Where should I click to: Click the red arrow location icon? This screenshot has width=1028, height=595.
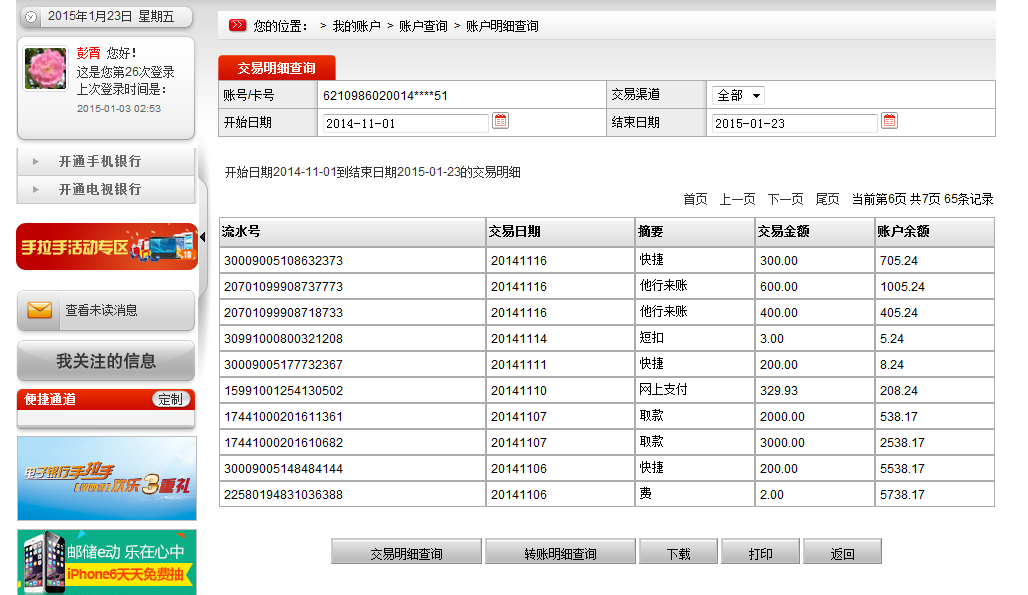point(237,26)
